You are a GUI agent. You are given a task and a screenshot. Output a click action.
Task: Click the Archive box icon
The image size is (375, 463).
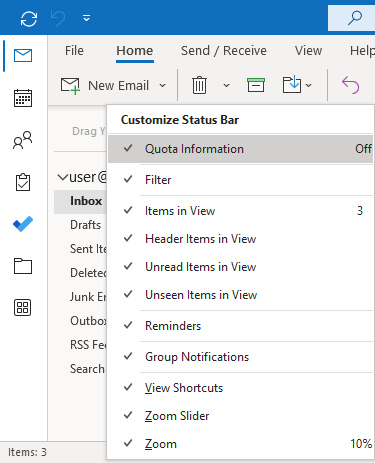tap(256, 85)
